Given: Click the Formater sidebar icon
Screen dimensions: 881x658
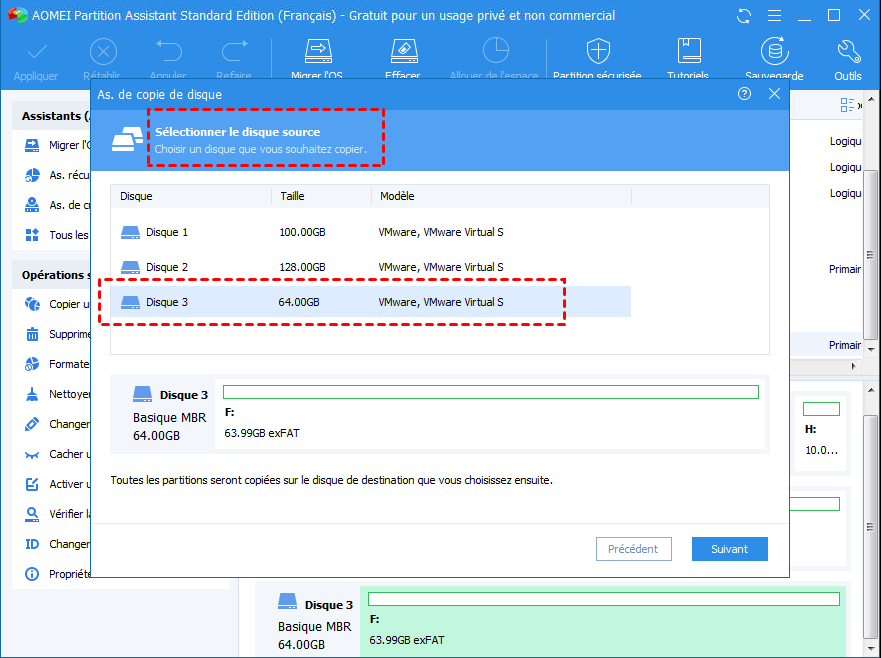Looking at the screenshot, I should [x=32, y=364].
